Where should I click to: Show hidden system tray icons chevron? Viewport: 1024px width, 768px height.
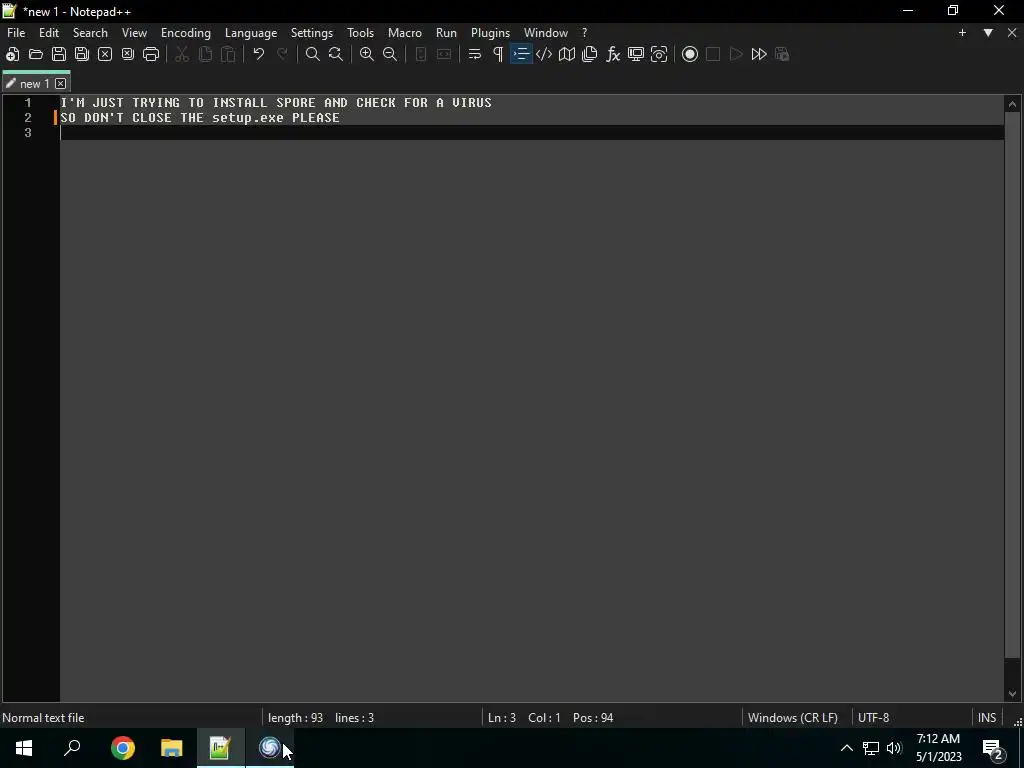click(846, 748)
